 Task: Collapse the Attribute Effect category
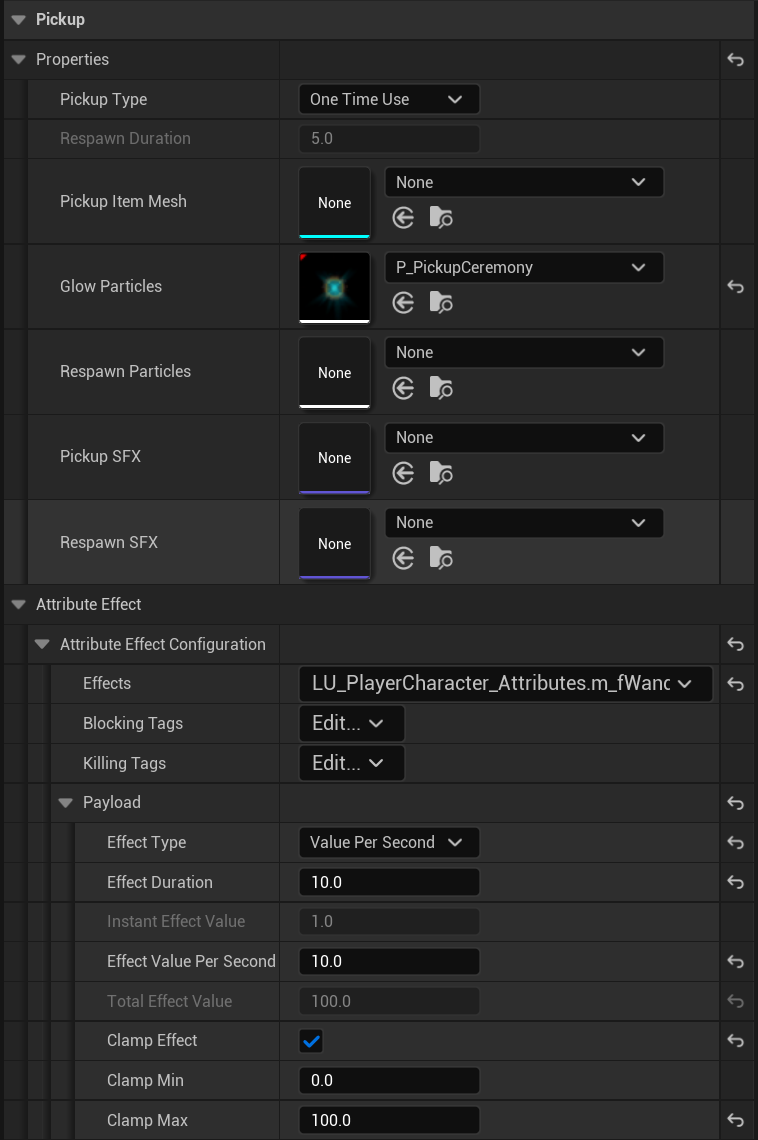[x=18, y=604]
